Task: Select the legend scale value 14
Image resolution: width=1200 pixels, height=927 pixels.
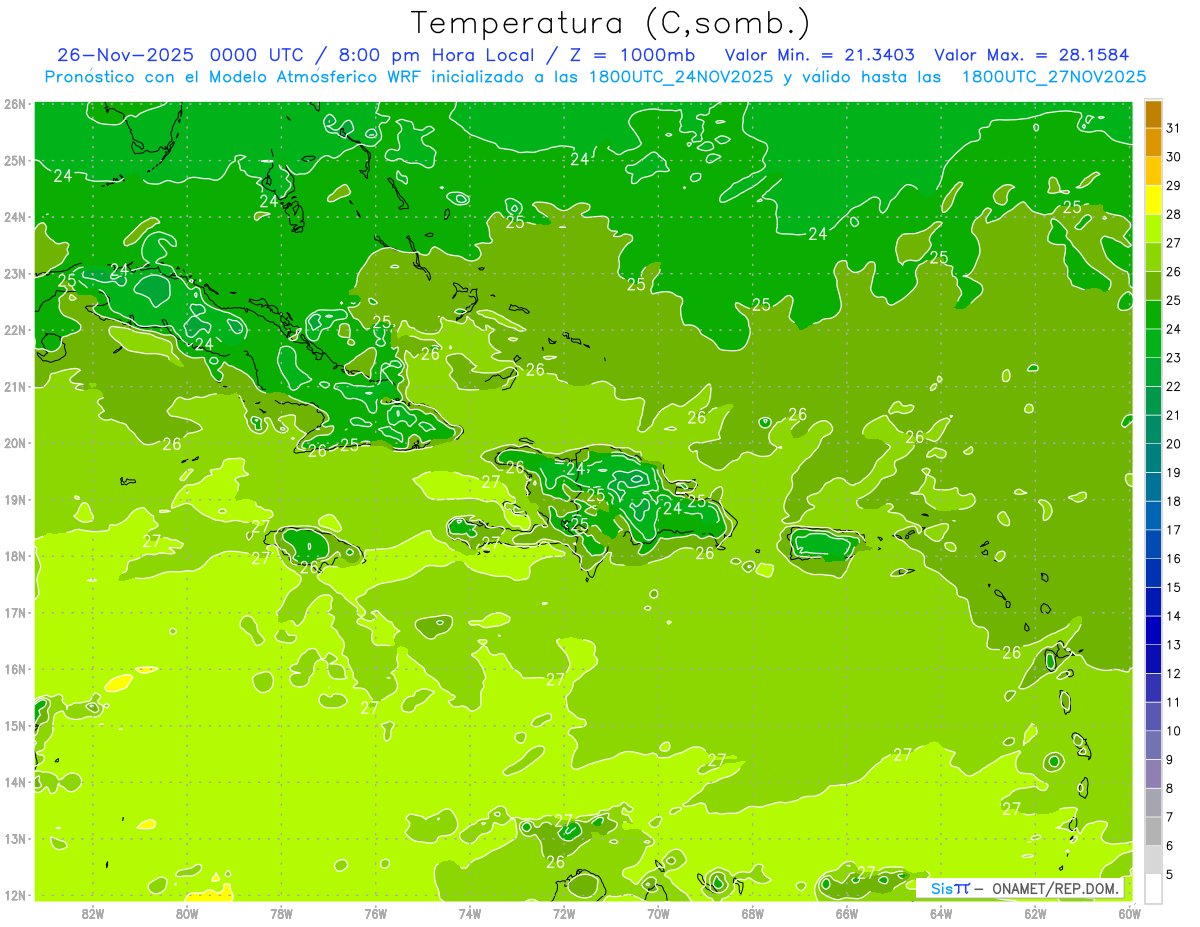Action: coord(1173,616)
